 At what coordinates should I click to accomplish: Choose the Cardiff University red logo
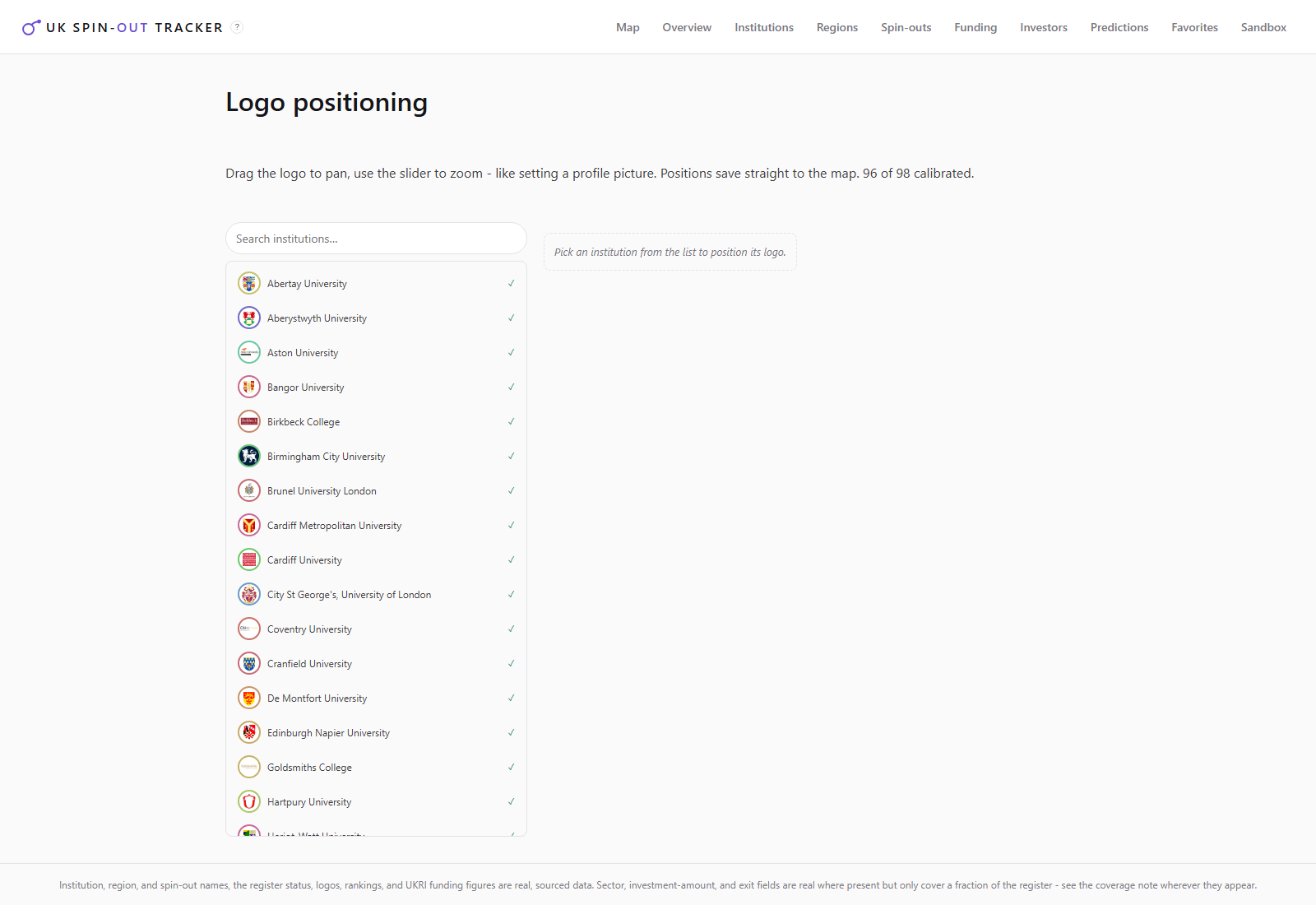pos(249,559)
